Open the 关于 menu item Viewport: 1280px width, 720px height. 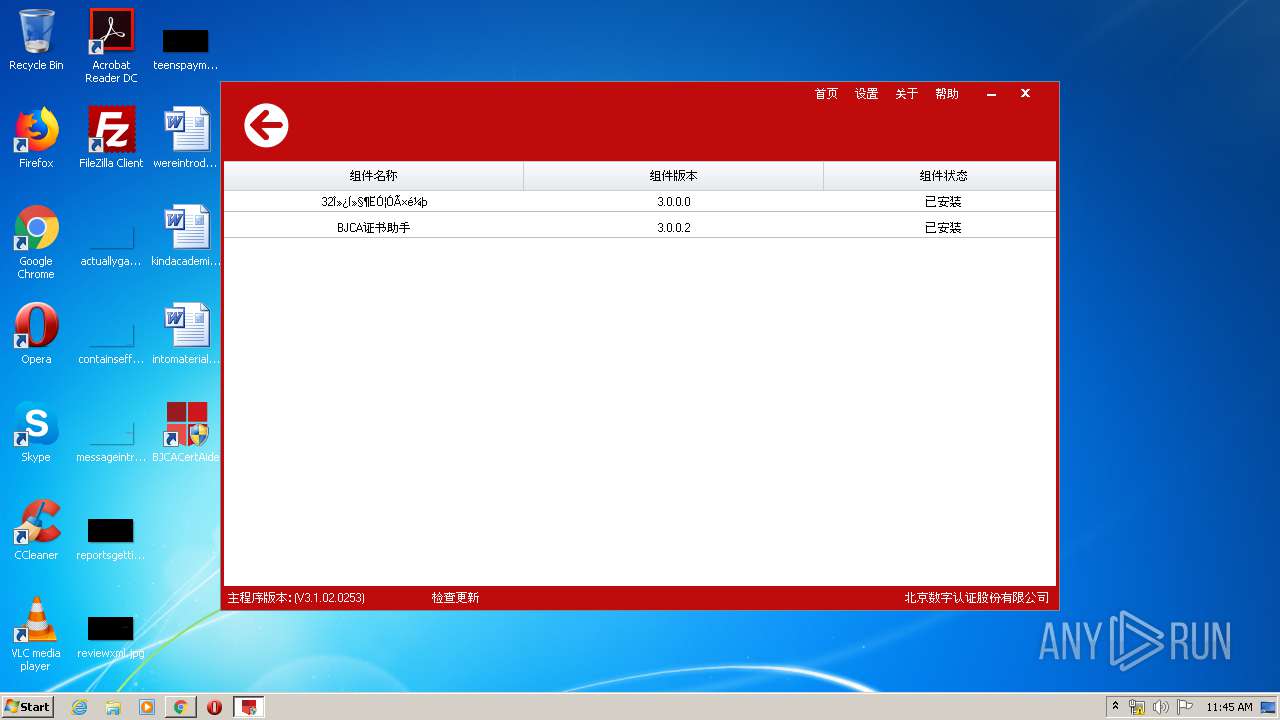[906, 94]
